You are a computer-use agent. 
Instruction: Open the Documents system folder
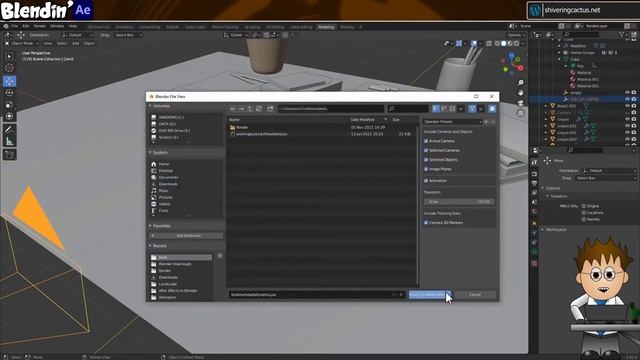(x=168, y=178)
